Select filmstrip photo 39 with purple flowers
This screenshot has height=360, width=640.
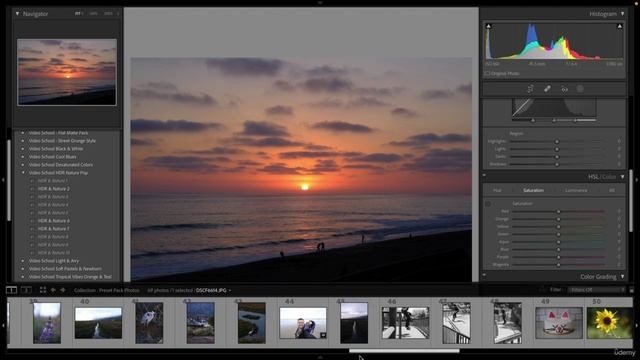[x=47, y=323]
